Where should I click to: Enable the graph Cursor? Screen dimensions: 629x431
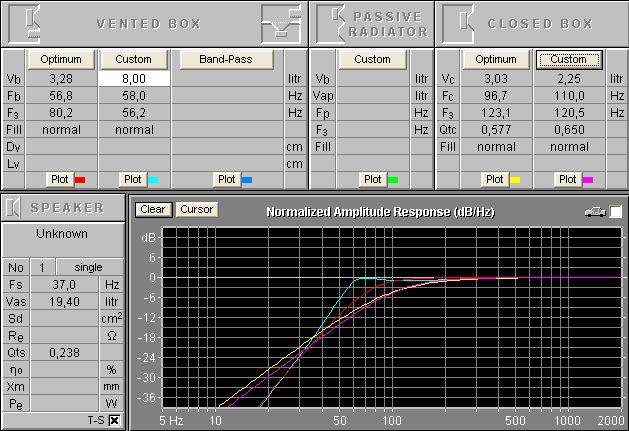pyautogui.click(x=197, y=209)
